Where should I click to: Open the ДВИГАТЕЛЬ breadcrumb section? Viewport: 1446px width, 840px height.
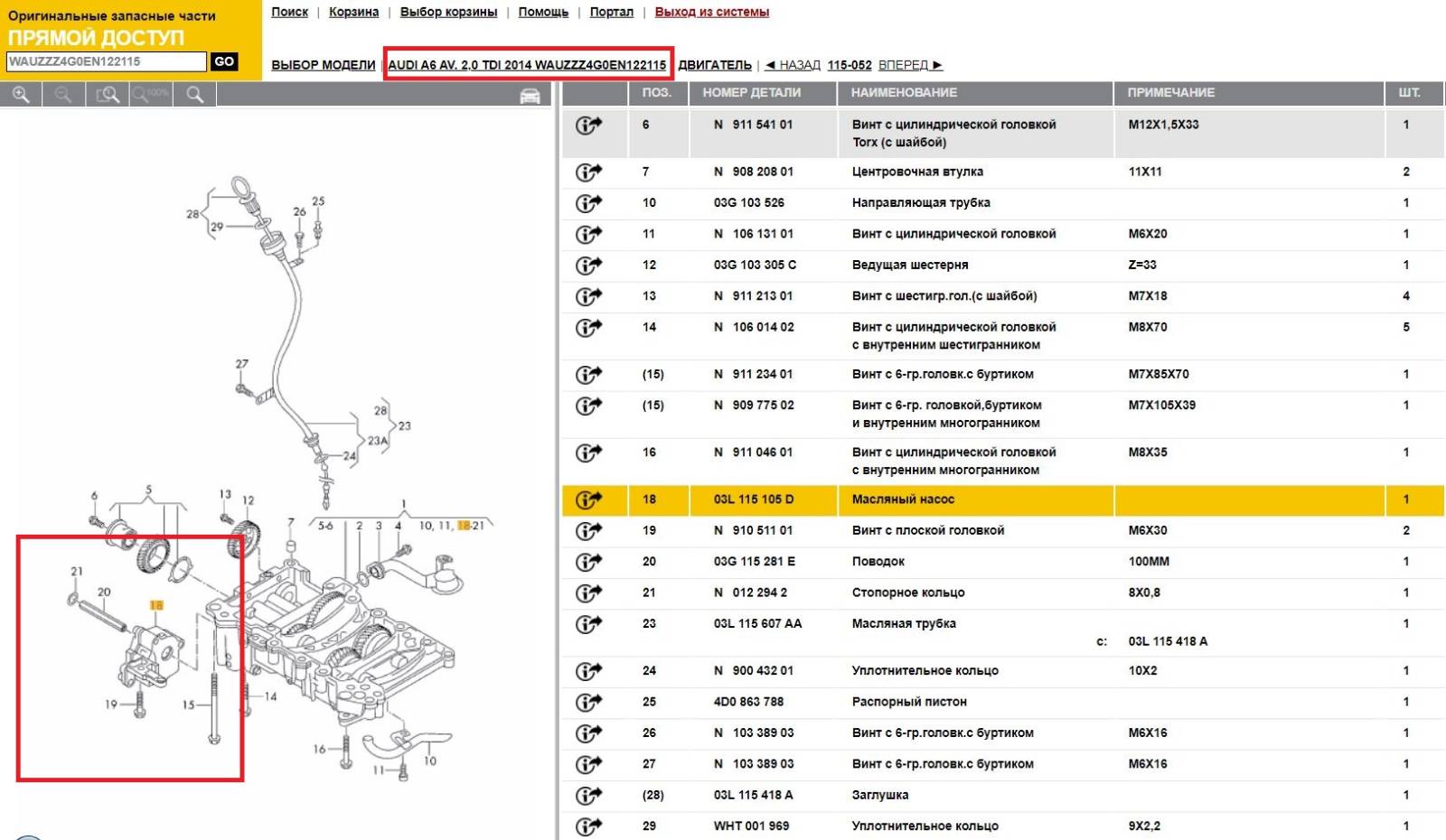[715, 65]
